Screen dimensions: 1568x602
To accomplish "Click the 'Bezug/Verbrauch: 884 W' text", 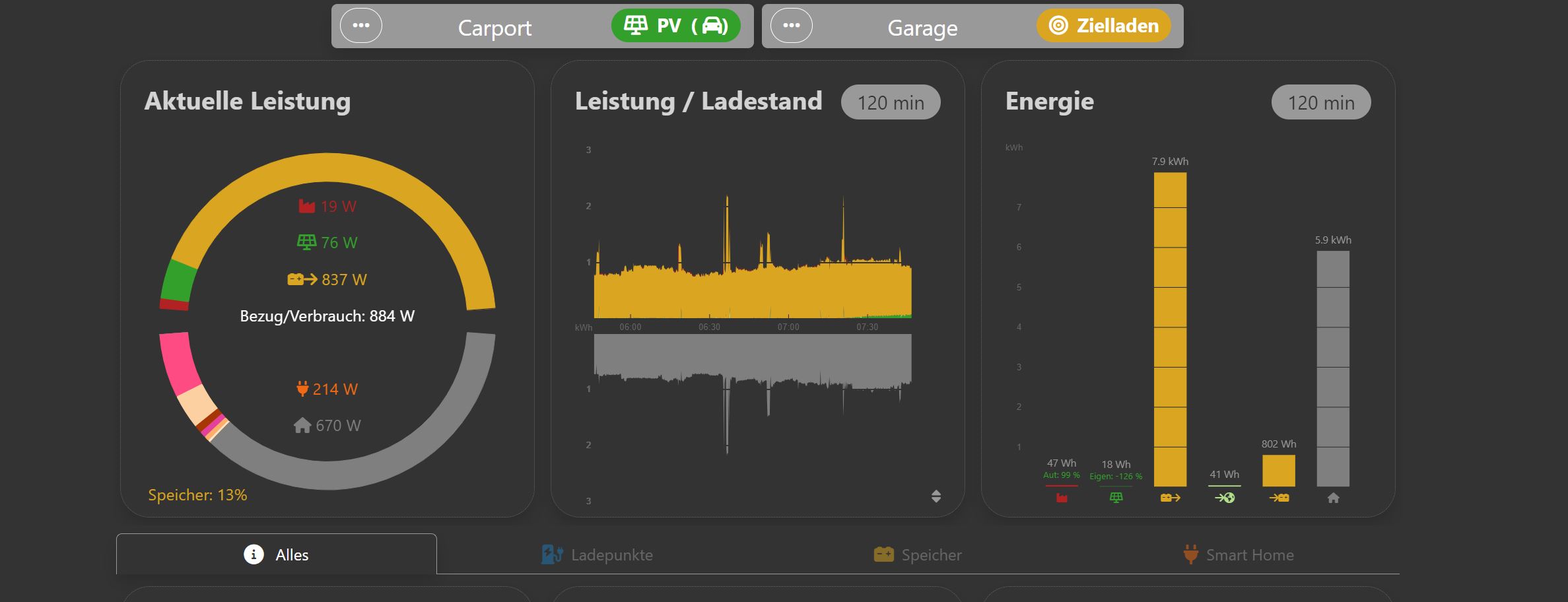I will [x=327, y=316].
